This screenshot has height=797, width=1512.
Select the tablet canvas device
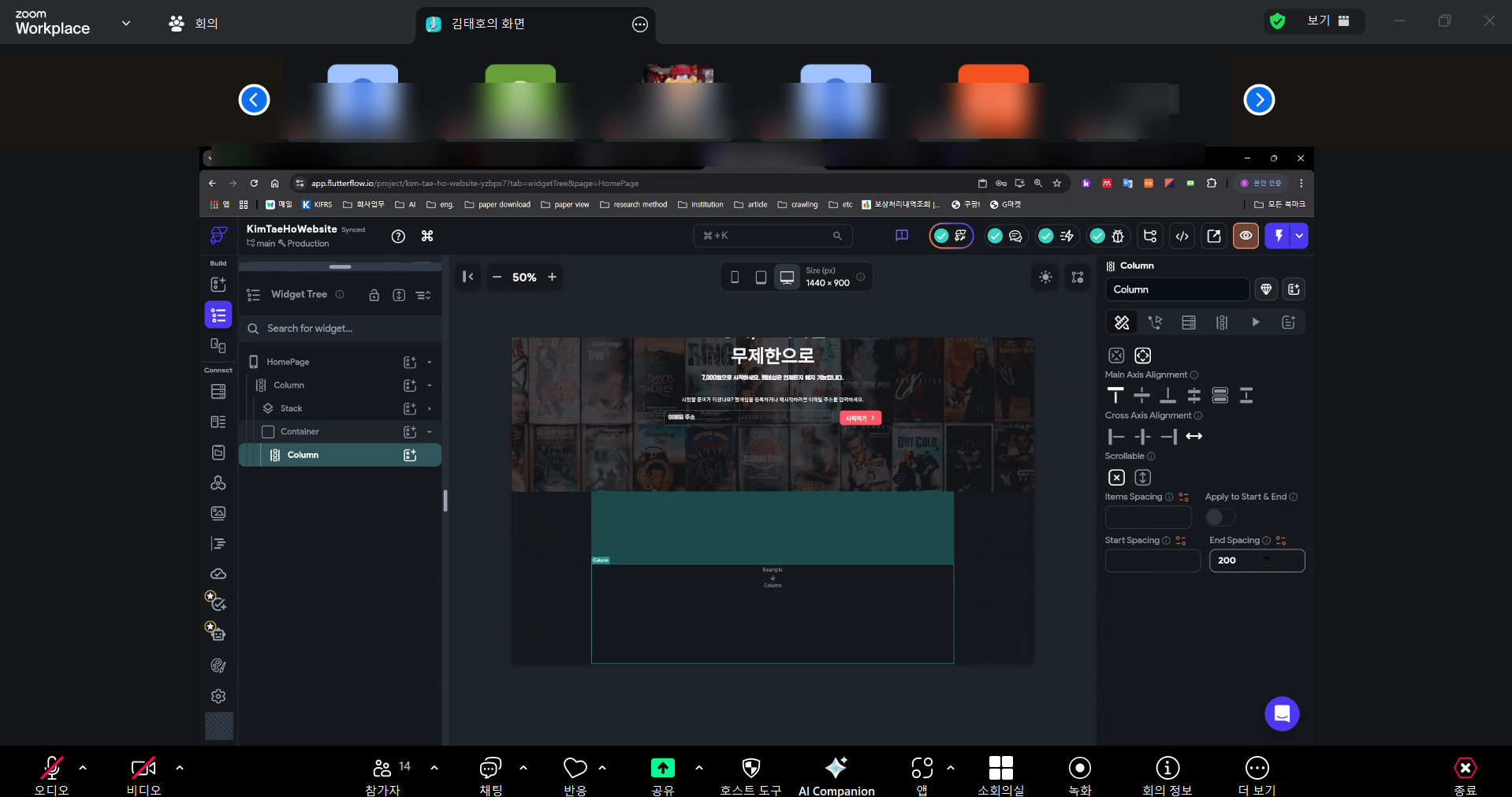pyautogui.click(x=761, y=277)
